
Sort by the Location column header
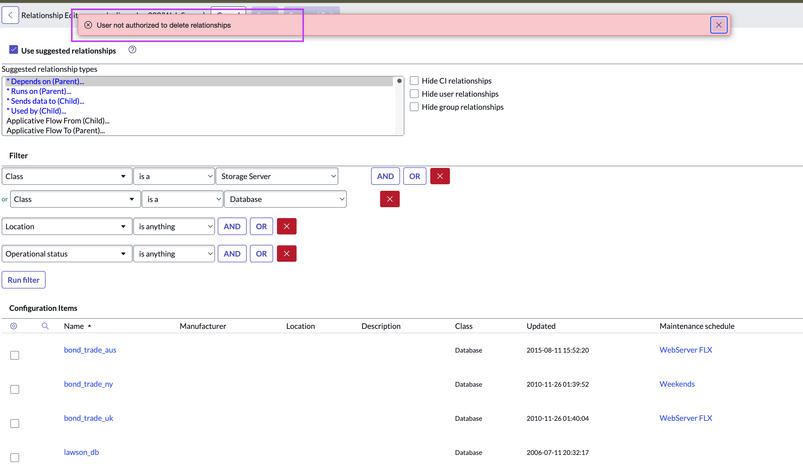[301, 326]
